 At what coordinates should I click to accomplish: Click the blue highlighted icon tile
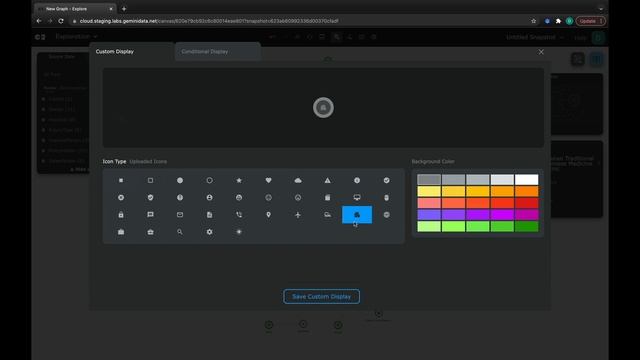click(357, 215)
